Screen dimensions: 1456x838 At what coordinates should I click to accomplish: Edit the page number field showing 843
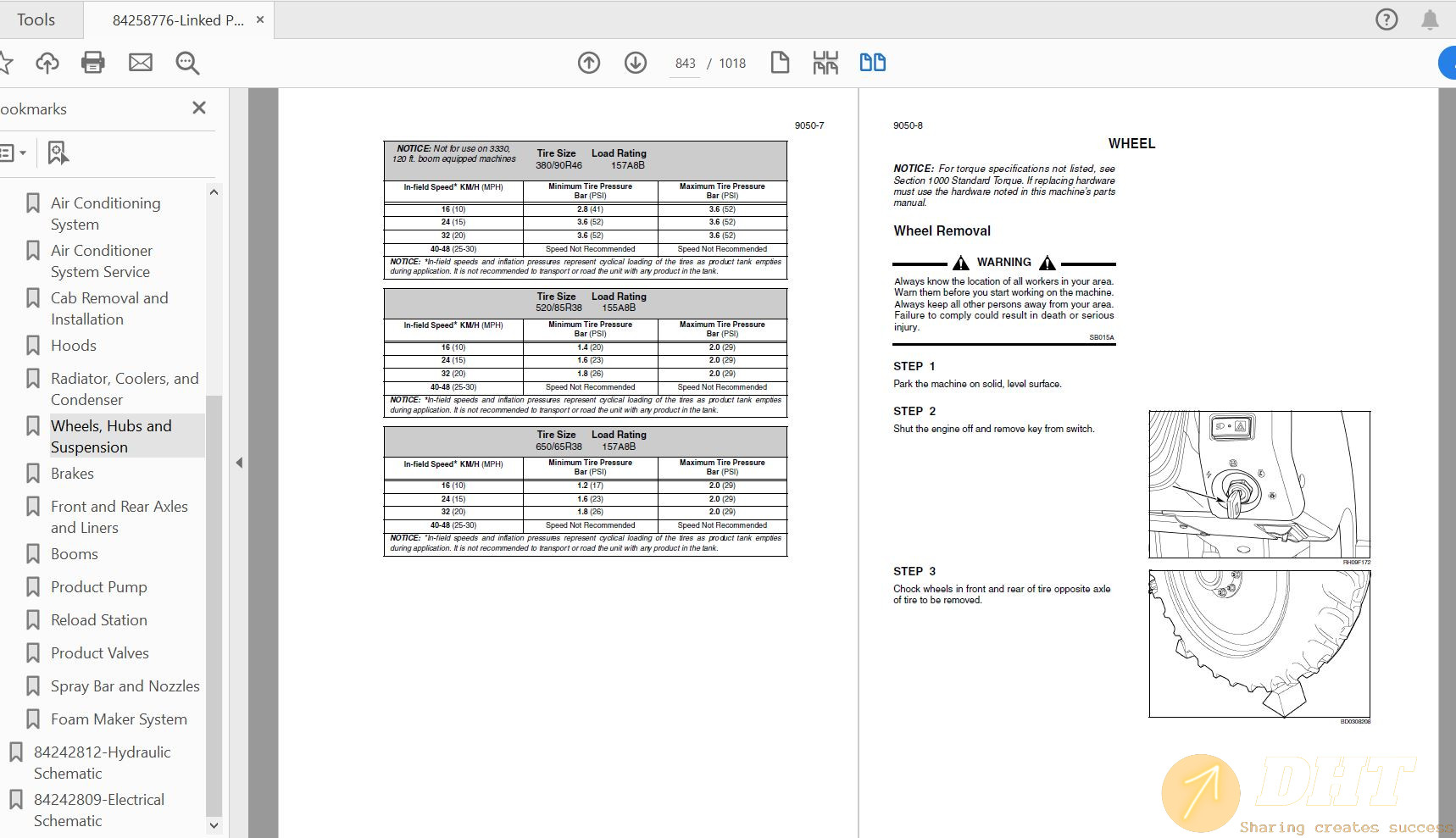[685, 64]
